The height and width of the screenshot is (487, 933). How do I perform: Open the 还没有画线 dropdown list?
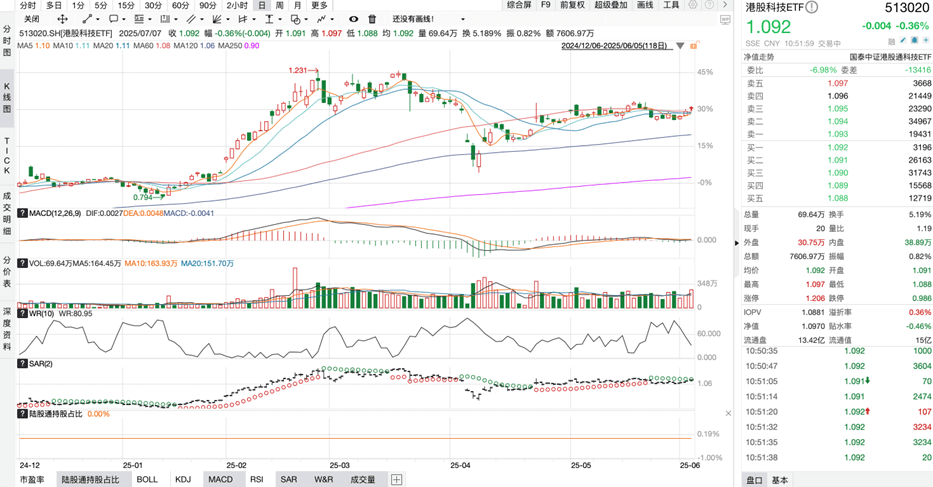click(x=428, y=19)
